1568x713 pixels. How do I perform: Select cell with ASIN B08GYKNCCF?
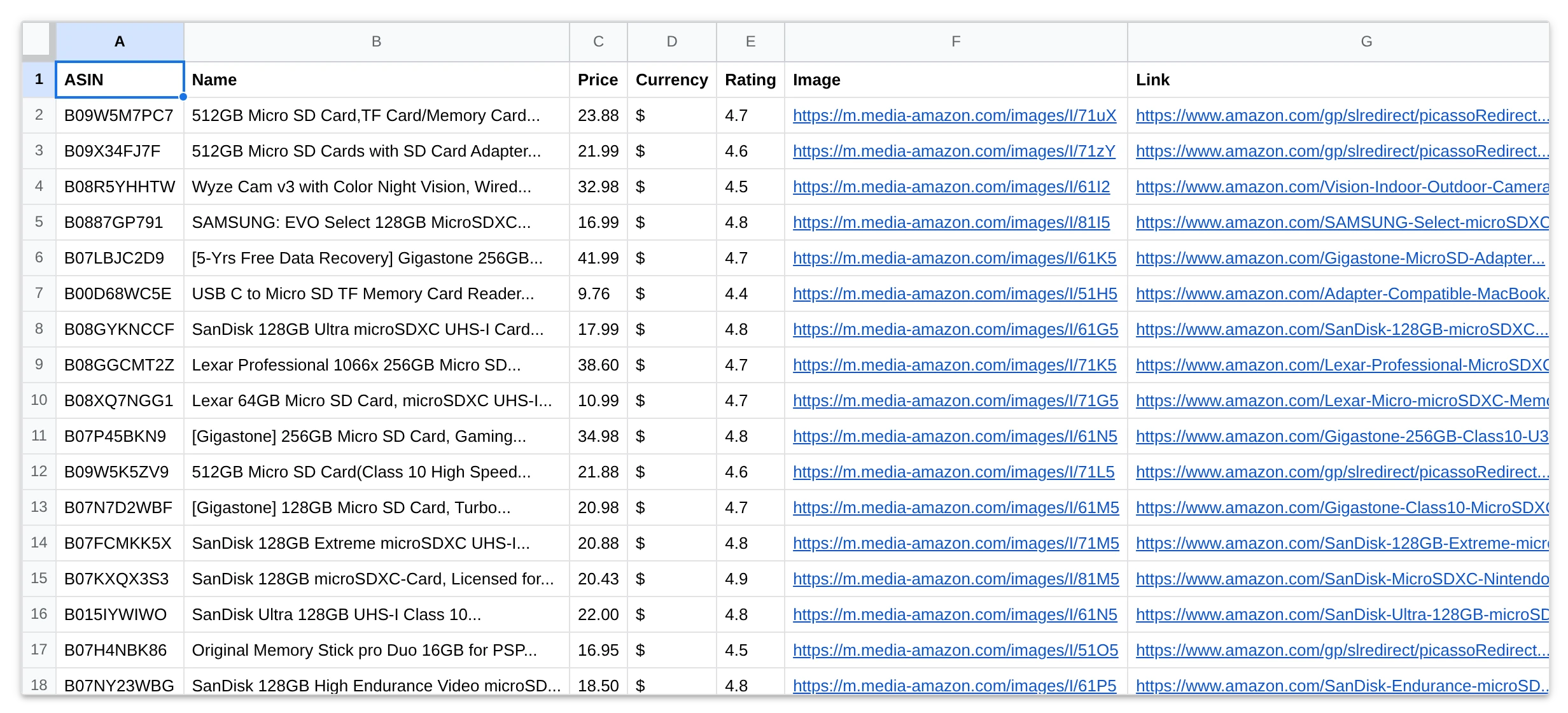120,329
